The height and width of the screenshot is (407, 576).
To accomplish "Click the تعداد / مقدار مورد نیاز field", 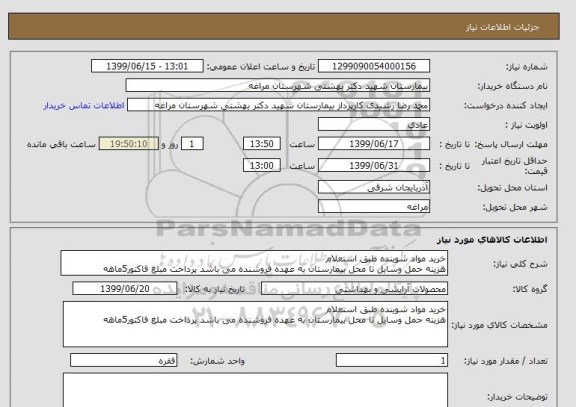I will click(392, 360).
